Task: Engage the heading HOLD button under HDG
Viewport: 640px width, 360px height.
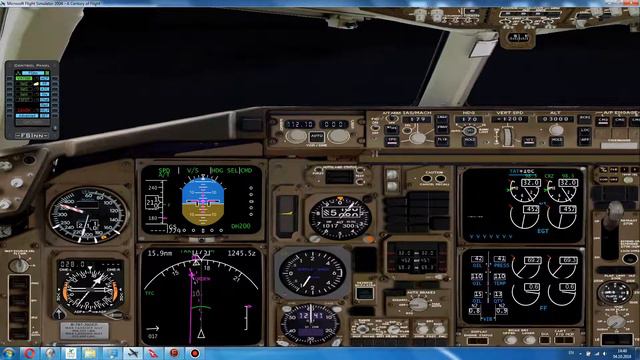Action: tap(469, 141)
